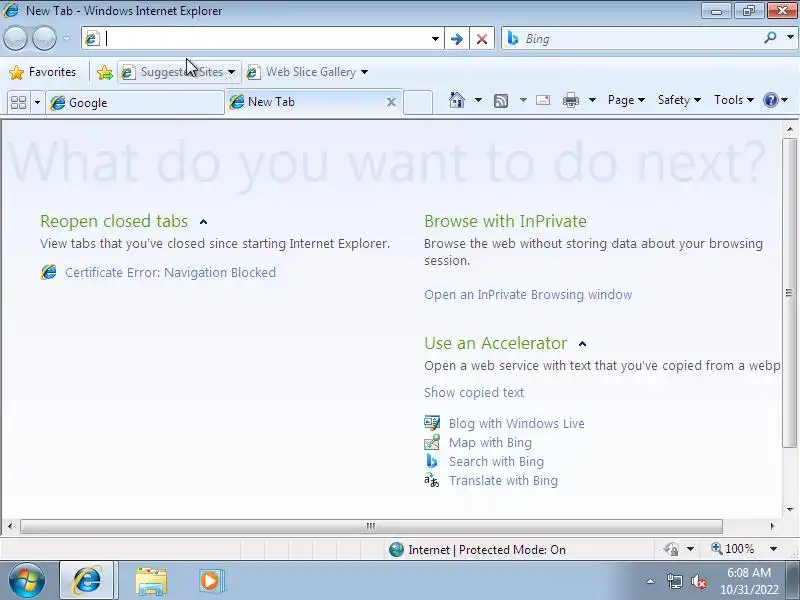
Task: Click the Show copied text link
Action: click(x=474, y=393)
